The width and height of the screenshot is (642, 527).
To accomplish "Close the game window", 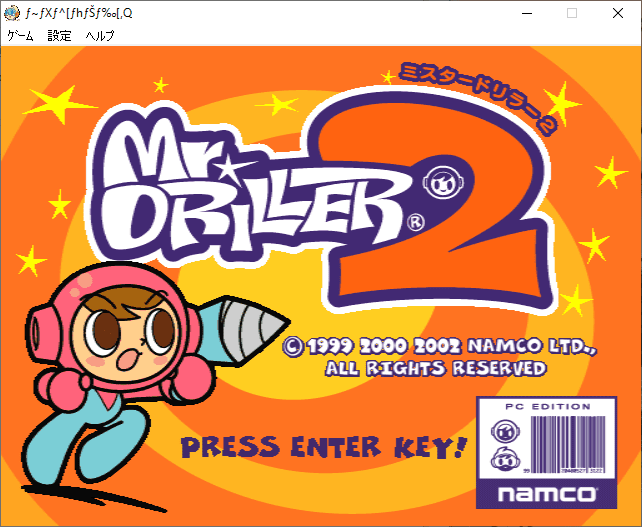I will 618,13.
